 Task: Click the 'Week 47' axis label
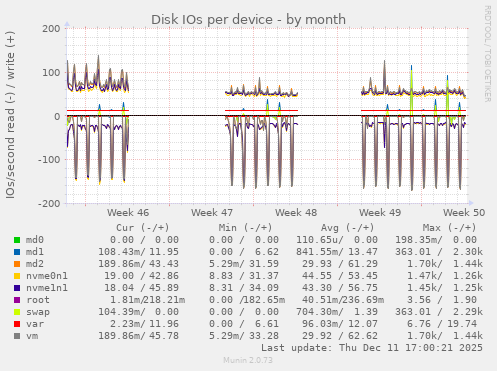[212, 213]
